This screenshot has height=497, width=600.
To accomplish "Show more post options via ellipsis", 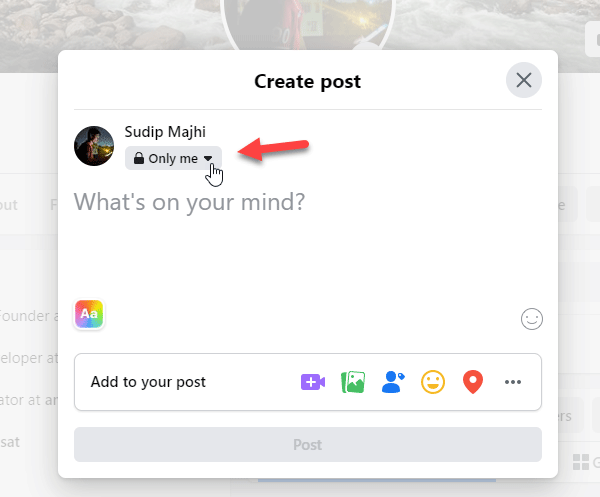I will click(x=513, y=382).
